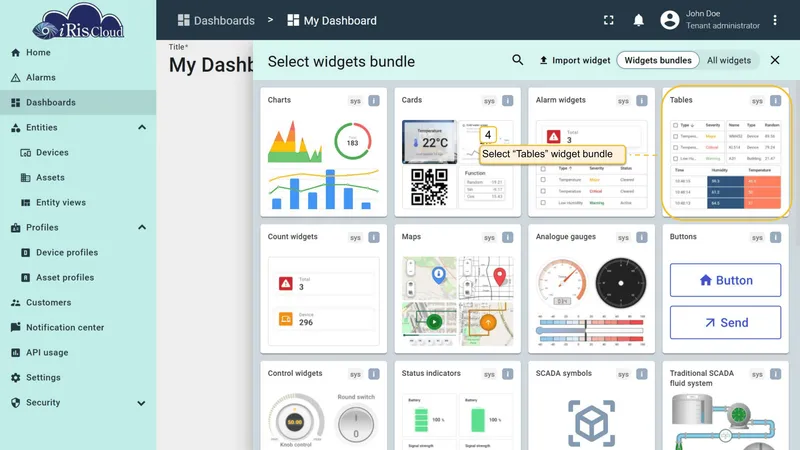Open the Control widgets info icon
Image resolution: width=800 pixels, height=450 pixels.
coord(374,374)
